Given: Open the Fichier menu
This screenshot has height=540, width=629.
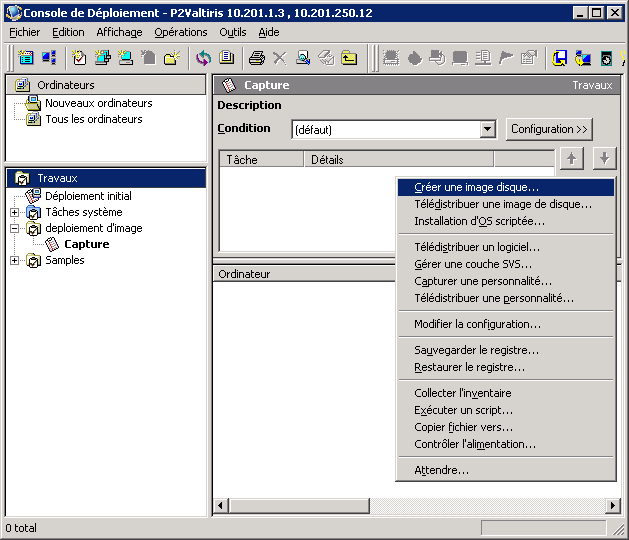Looking at the screenshot, I should (x=24, y=32).
